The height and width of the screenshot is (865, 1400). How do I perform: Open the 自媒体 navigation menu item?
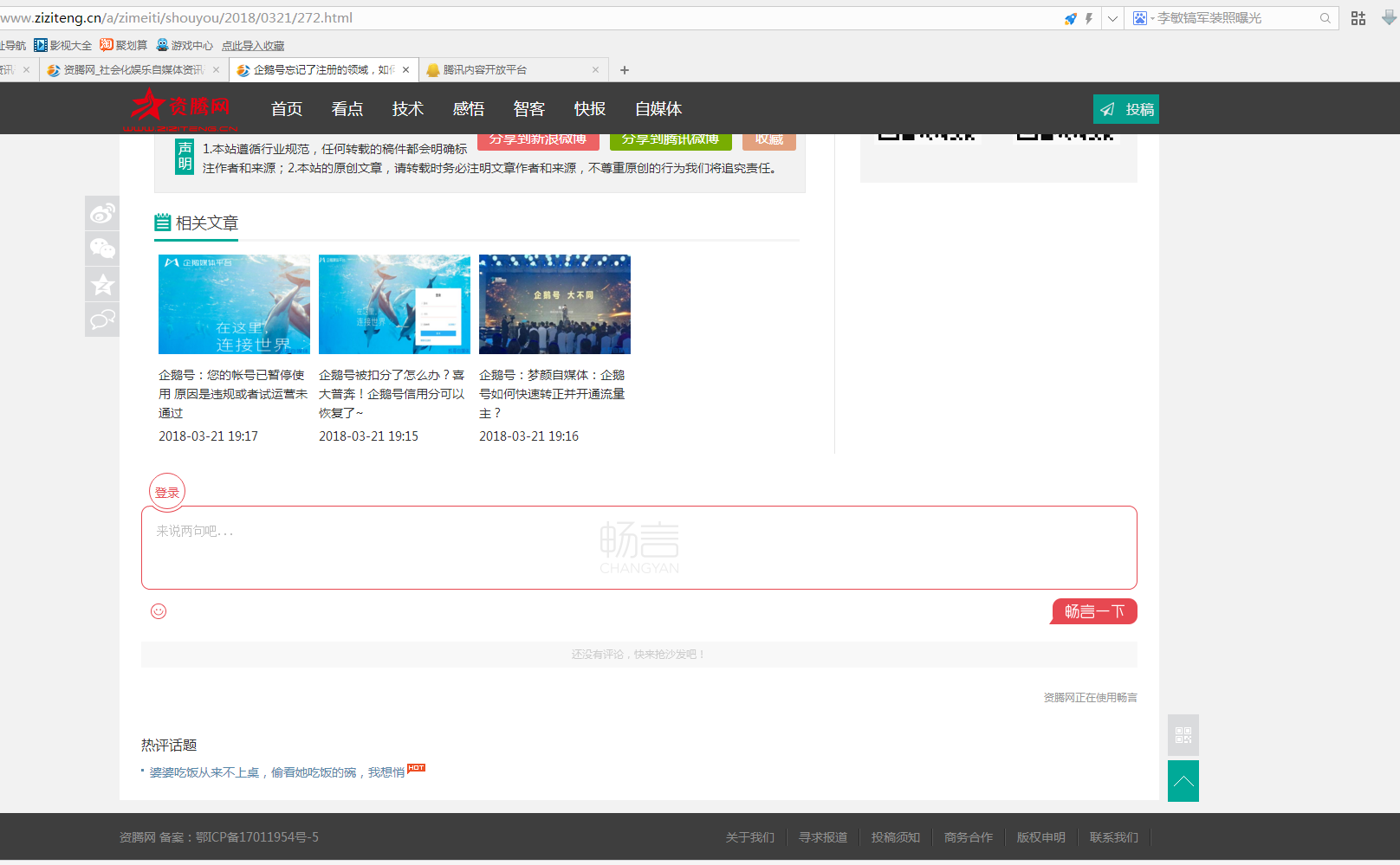click(x=658, y=109)
